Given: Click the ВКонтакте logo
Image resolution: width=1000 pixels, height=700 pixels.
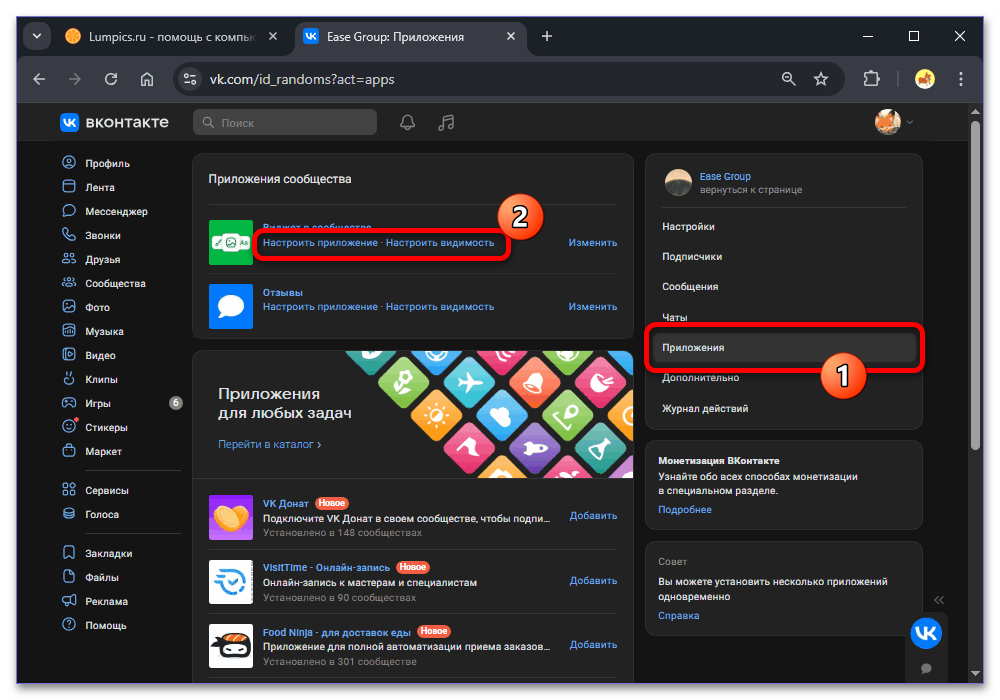Looking at the screenshot, I should tap(115, 122).
